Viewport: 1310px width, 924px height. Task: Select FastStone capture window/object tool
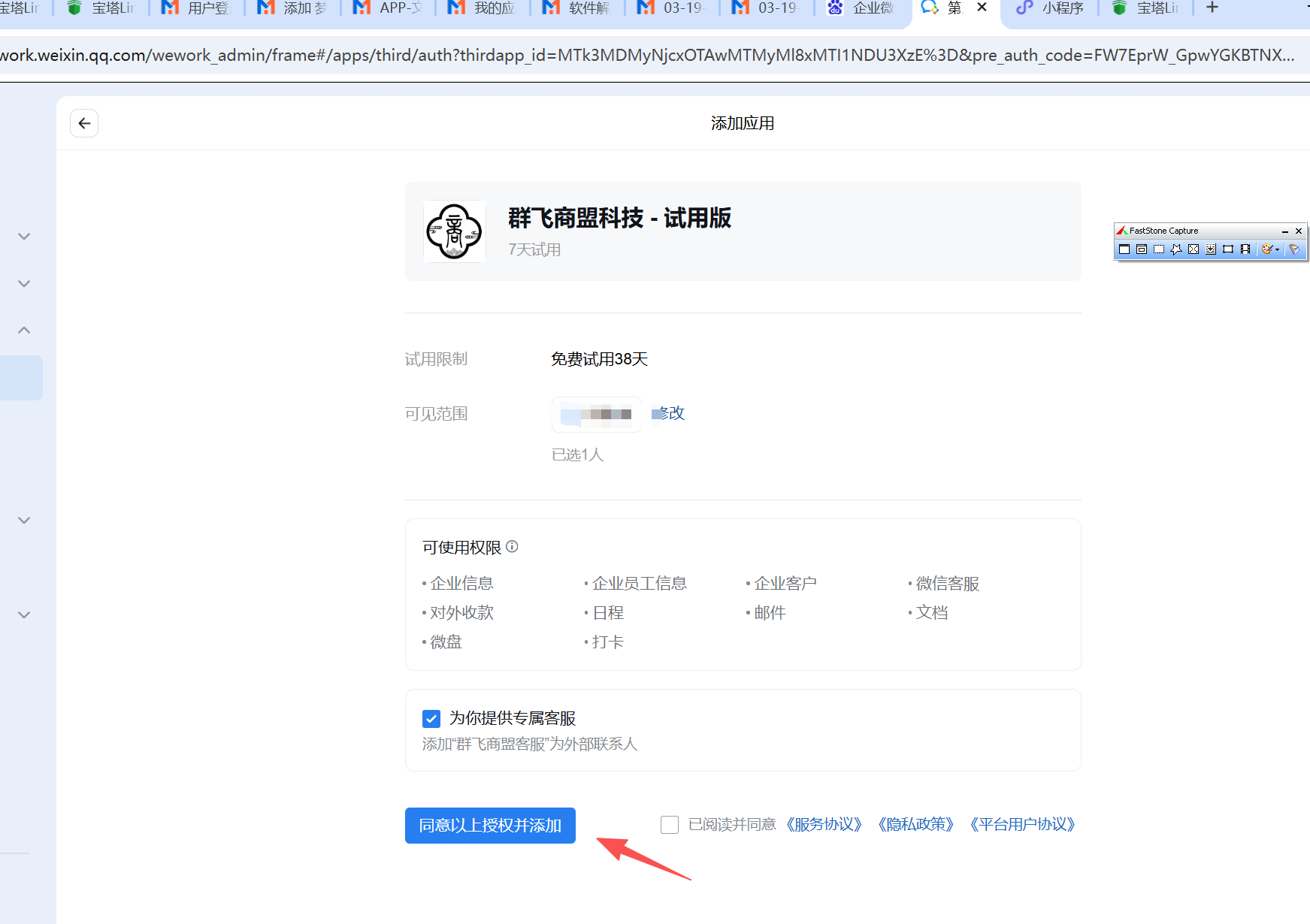(x=1142, y=249)
